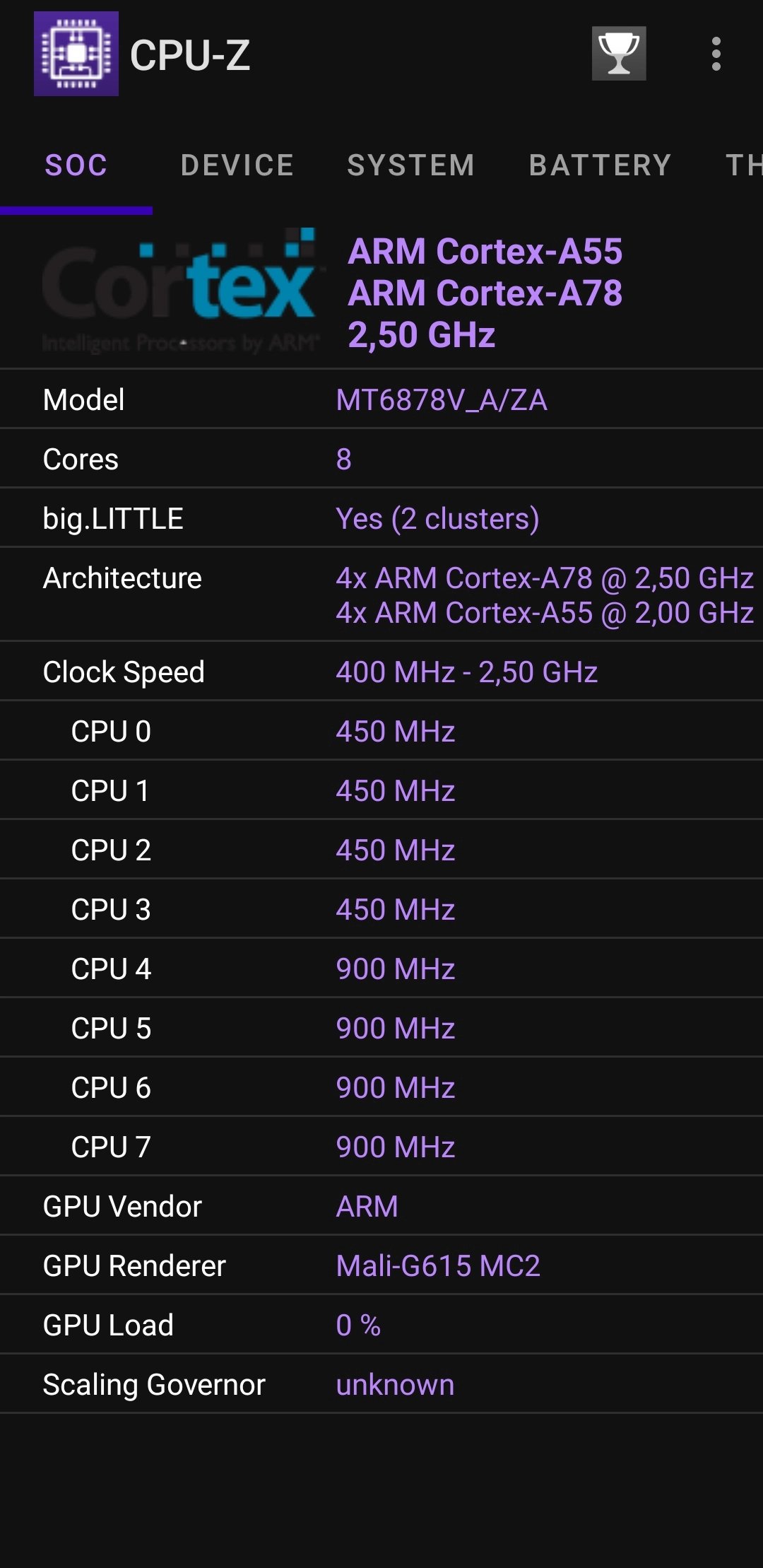Viewport: 763px width, 1568px height.
Task: Switch to the DEVICE tab
Action: click(x=237, y=165)
